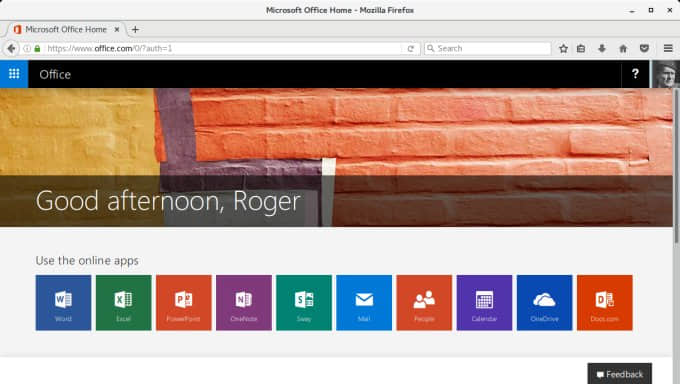Open the Word online app tile

pyautogui.click(x=63, y=302)
